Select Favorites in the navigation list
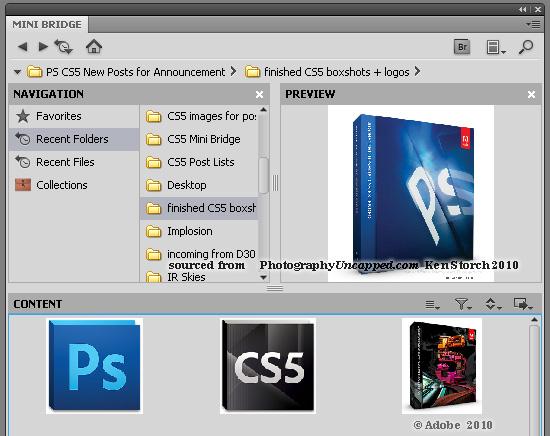The image size is (550, 436). coord(74,116)
